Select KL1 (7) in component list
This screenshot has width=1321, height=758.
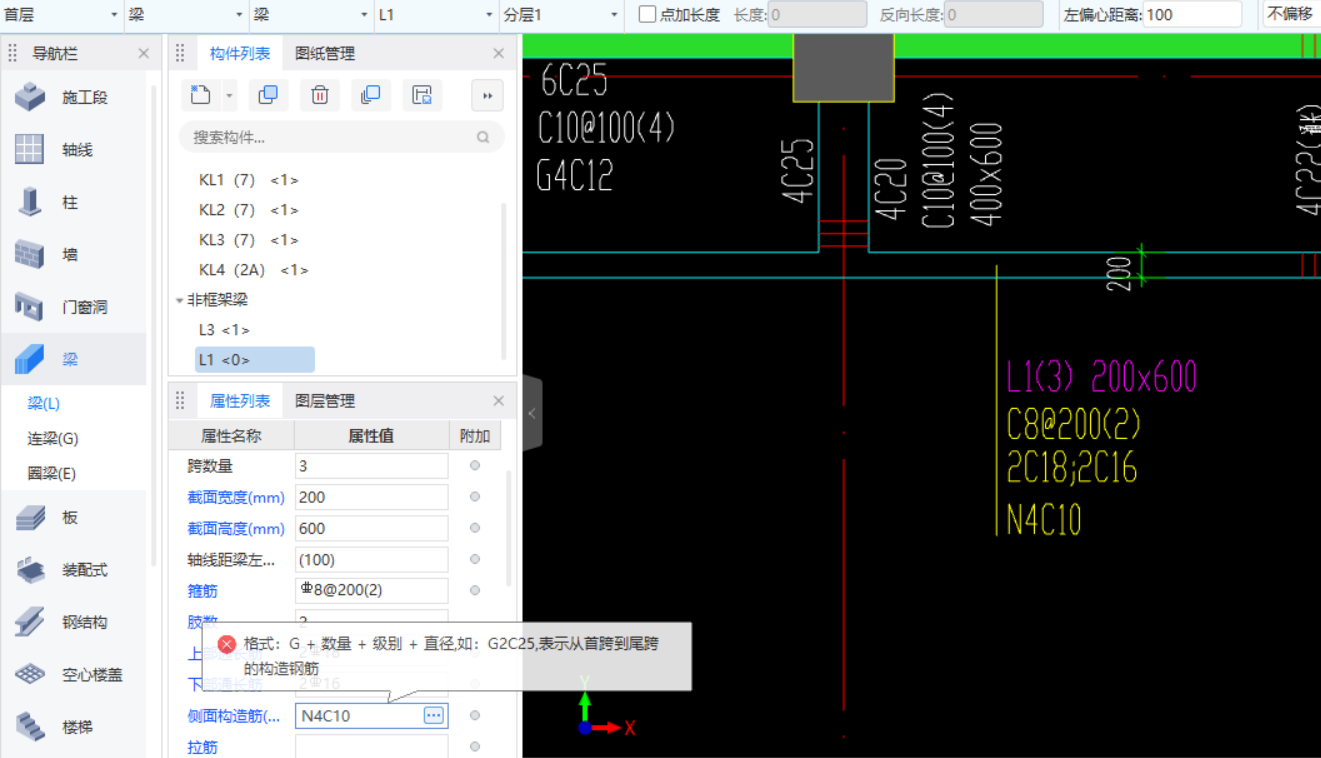(249, 180)
